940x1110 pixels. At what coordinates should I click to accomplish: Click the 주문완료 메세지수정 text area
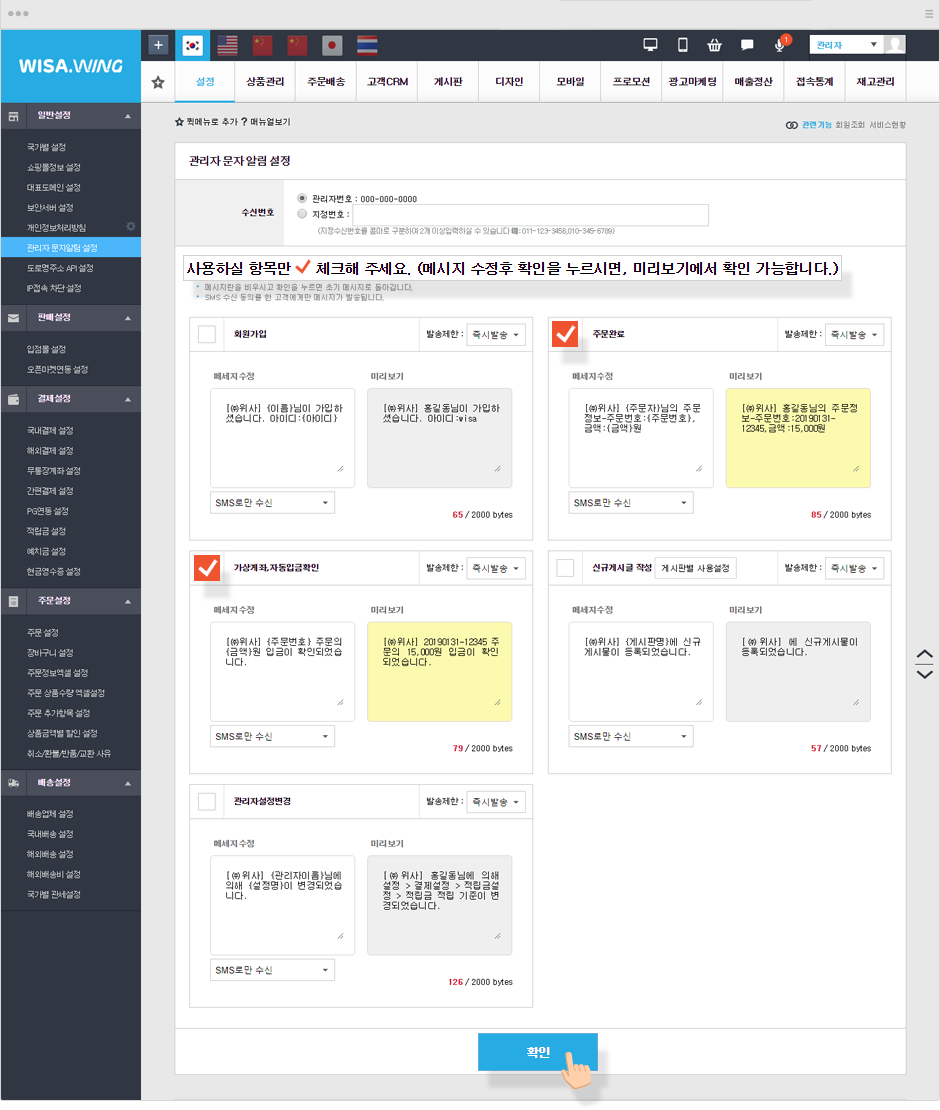641,437
